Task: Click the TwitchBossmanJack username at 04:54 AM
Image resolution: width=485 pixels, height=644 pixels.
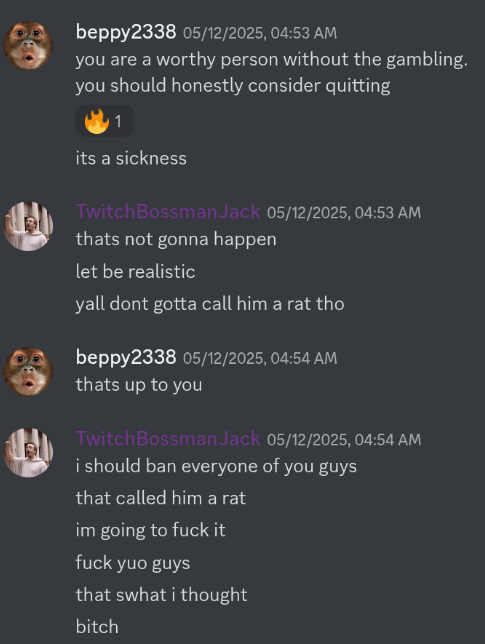Action: pyautogui.click(x=168, y=439)
